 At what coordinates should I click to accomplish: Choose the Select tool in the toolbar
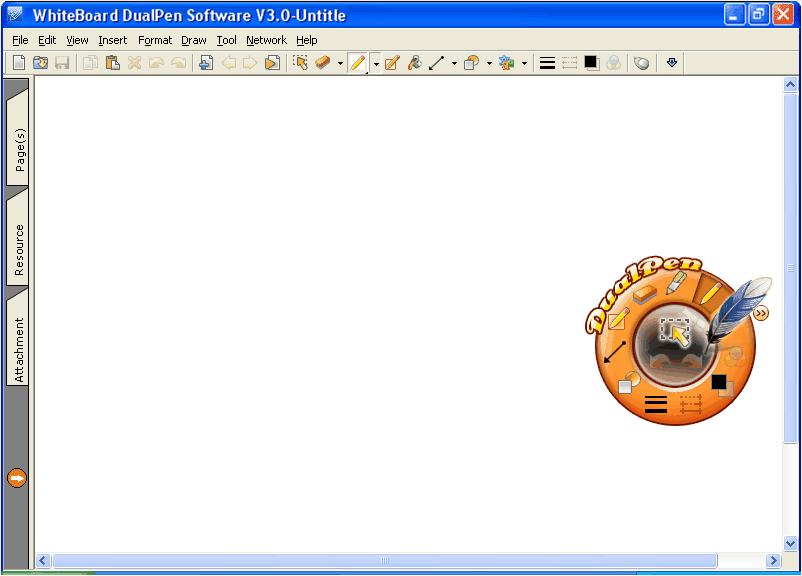pyautogui.click(x=301, y=63)
